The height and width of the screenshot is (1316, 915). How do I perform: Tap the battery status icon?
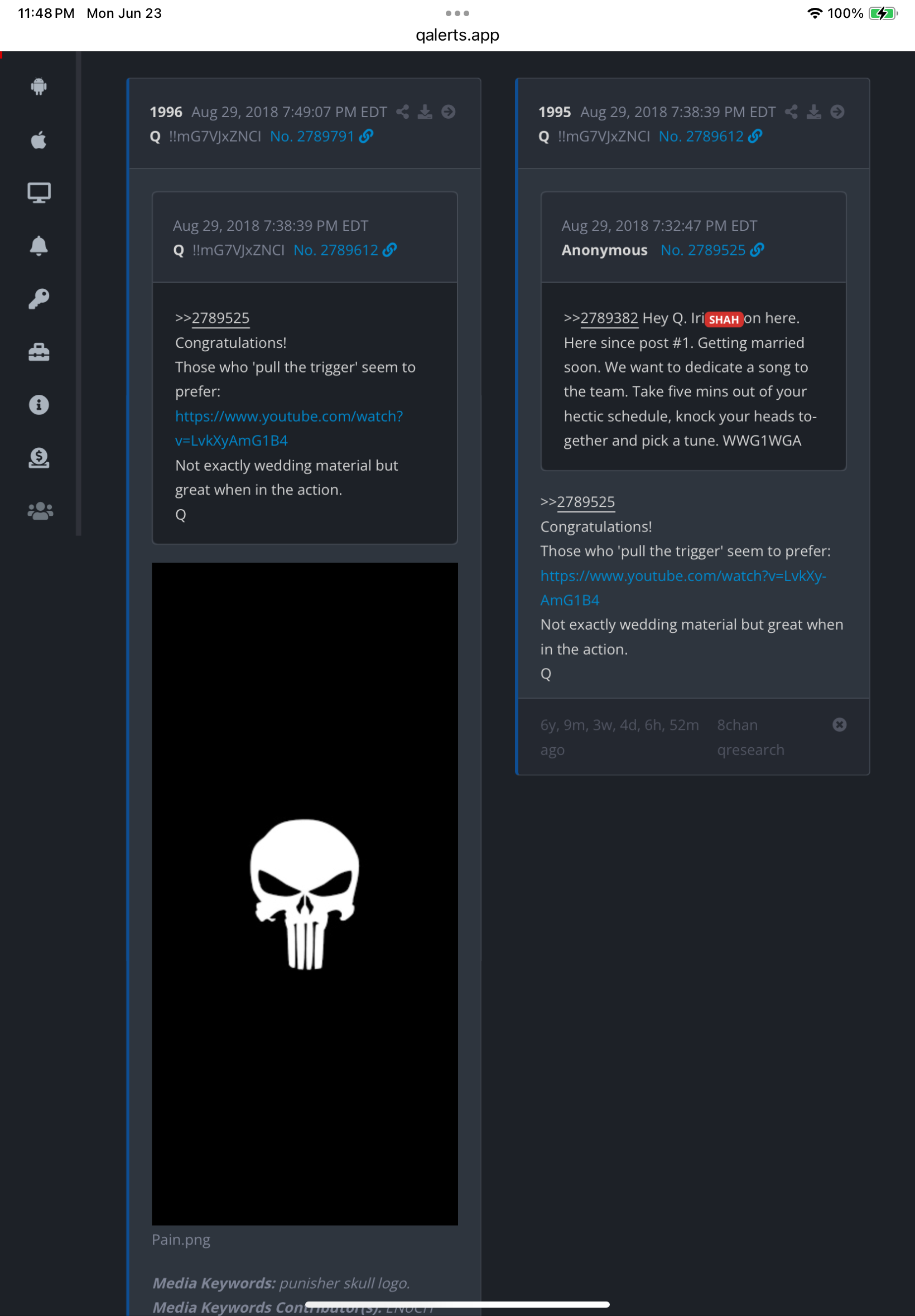(883, 13)
